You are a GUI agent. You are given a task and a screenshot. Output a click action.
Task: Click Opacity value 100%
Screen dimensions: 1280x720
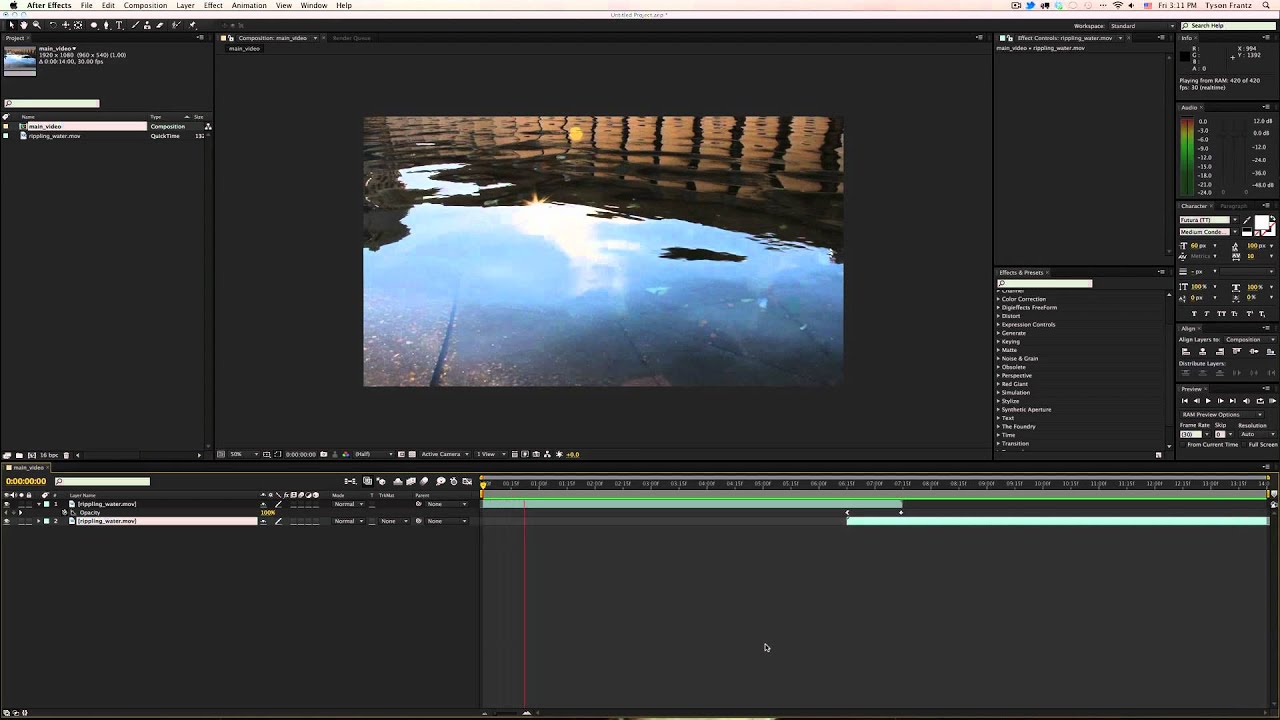pyautogui.click(x=268, y=513)
